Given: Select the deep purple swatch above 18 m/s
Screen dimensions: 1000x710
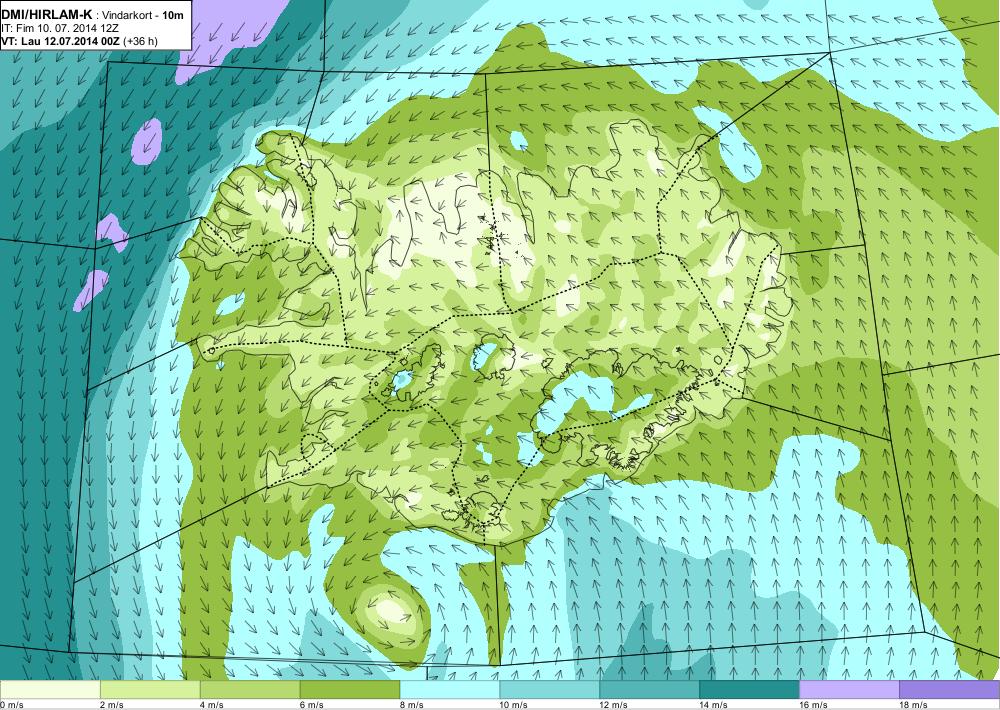Looking at the screenshot, I should tap(950, 690).
